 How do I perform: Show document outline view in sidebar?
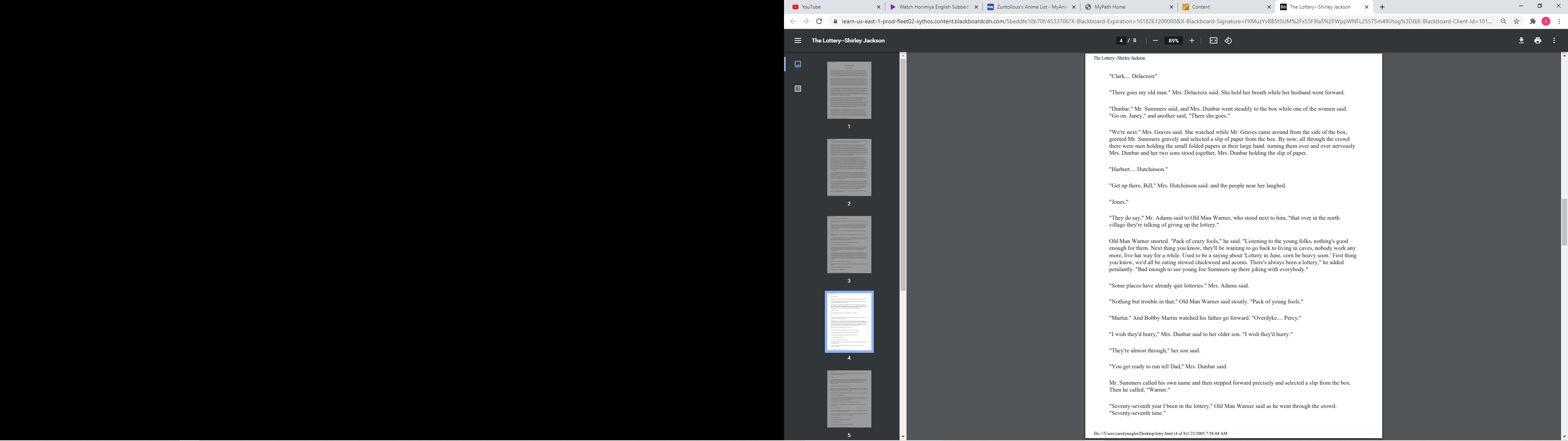point(797,89)
